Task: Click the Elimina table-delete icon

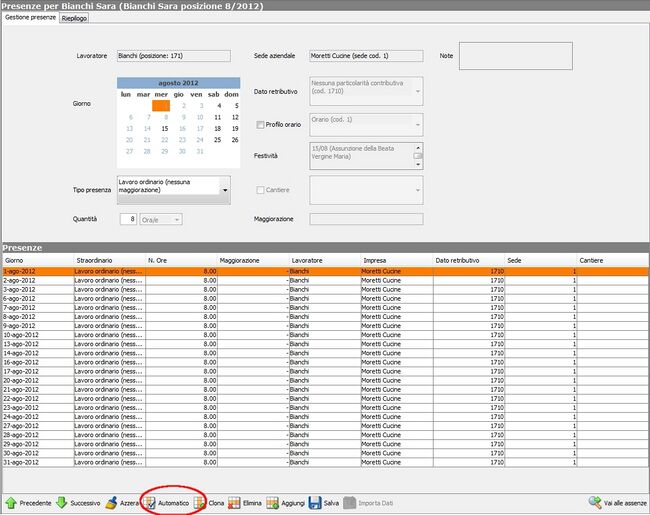Action: click(234, 503)
